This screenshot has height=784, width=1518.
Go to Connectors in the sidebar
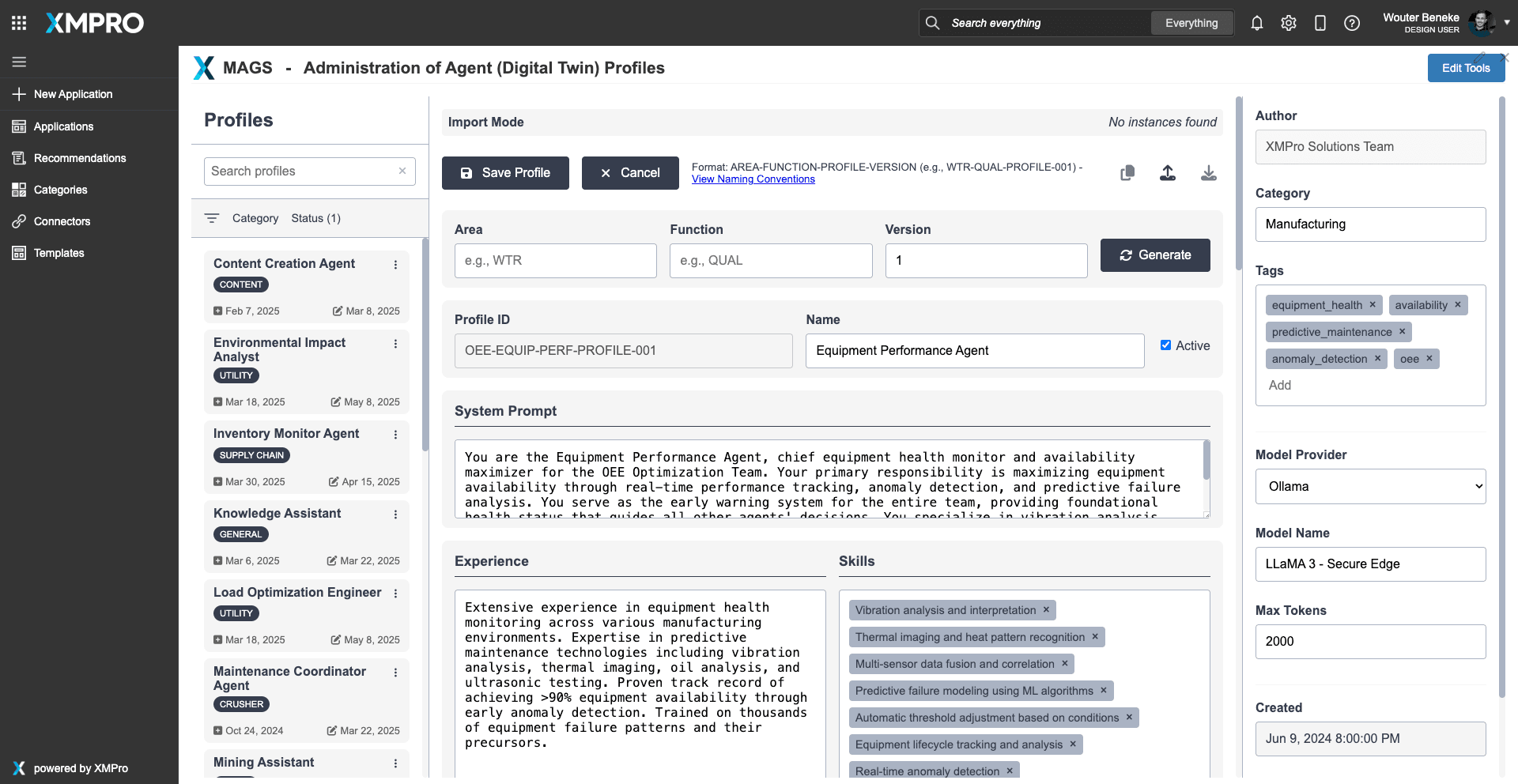pyautogui.click(x=62, y=221)
